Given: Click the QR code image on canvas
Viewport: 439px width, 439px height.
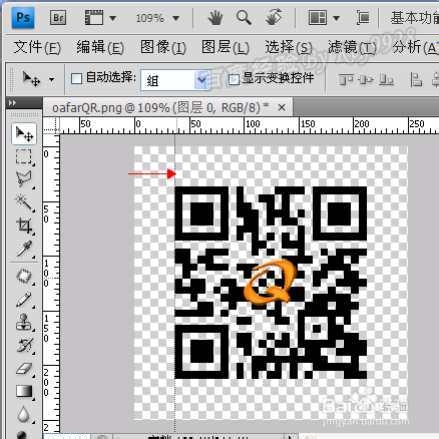Looking at the screenshot, I should click(271, 283).
